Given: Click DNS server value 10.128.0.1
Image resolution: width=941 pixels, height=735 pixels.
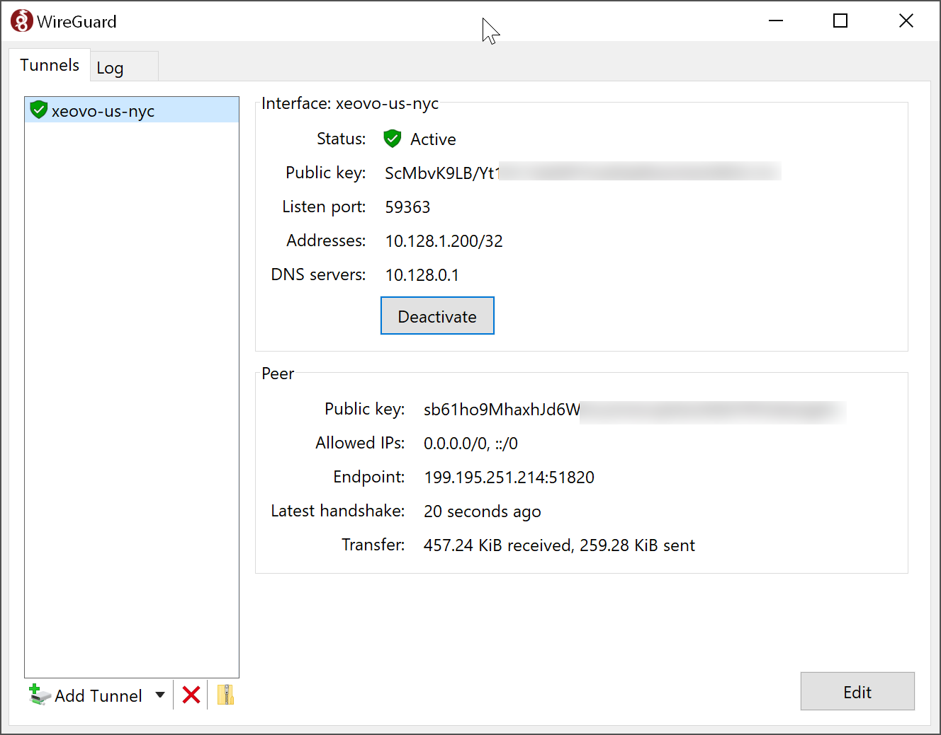Looking at the screenshot, I should point(422,275).
